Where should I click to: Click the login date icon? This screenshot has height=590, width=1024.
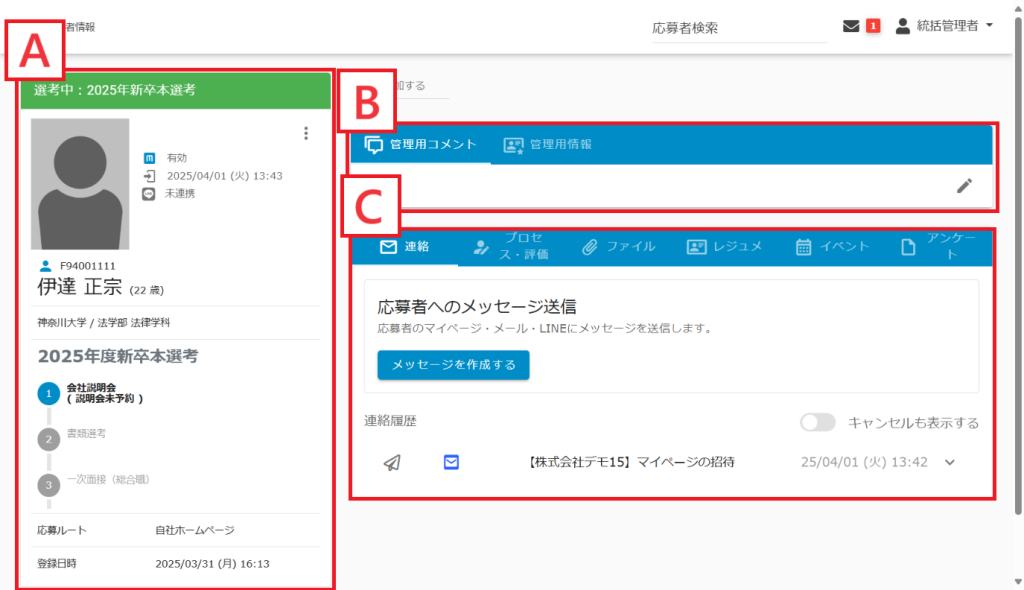click(x=149, y=176)
